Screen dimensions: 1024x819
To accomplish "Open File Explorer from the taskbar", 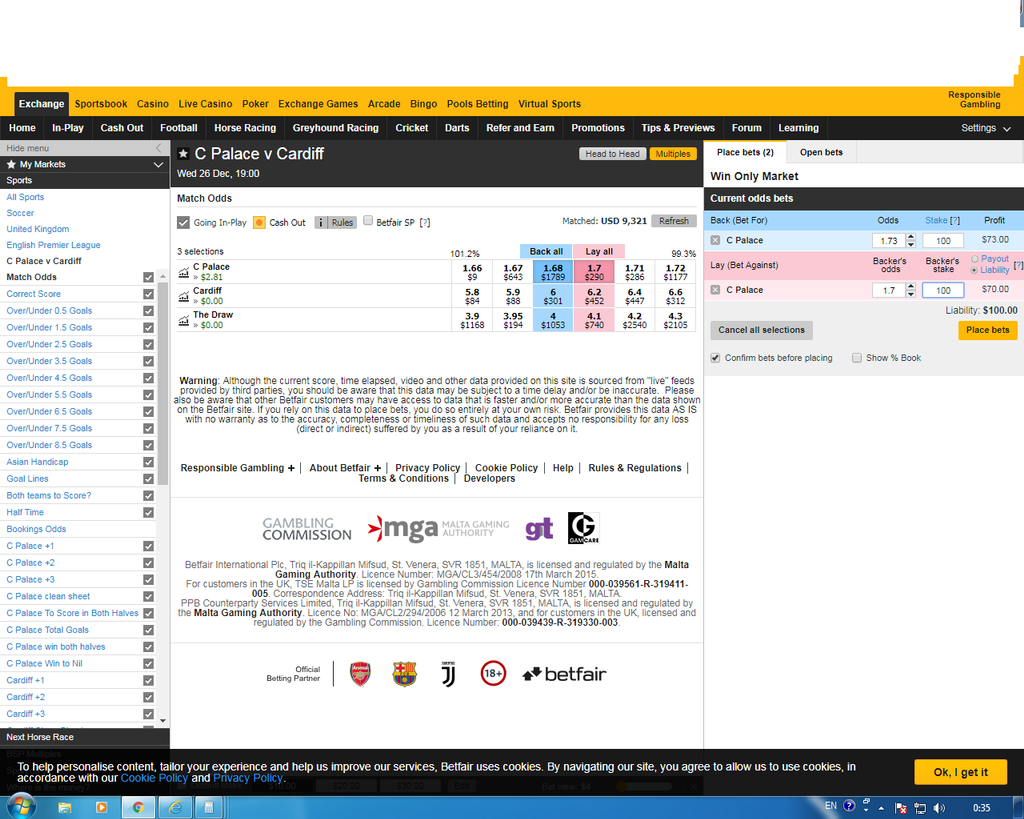I will [65, 808].
